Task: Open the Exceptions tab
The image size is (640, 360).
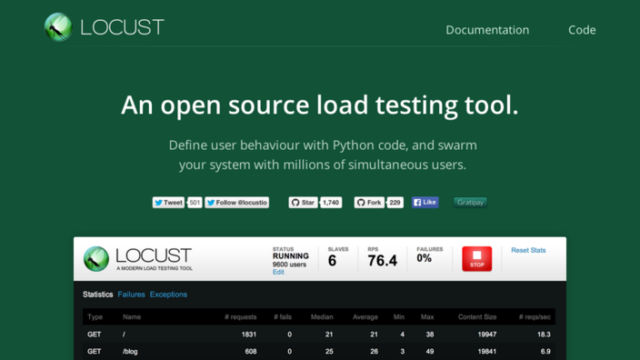Action: [x=168, y=294]
